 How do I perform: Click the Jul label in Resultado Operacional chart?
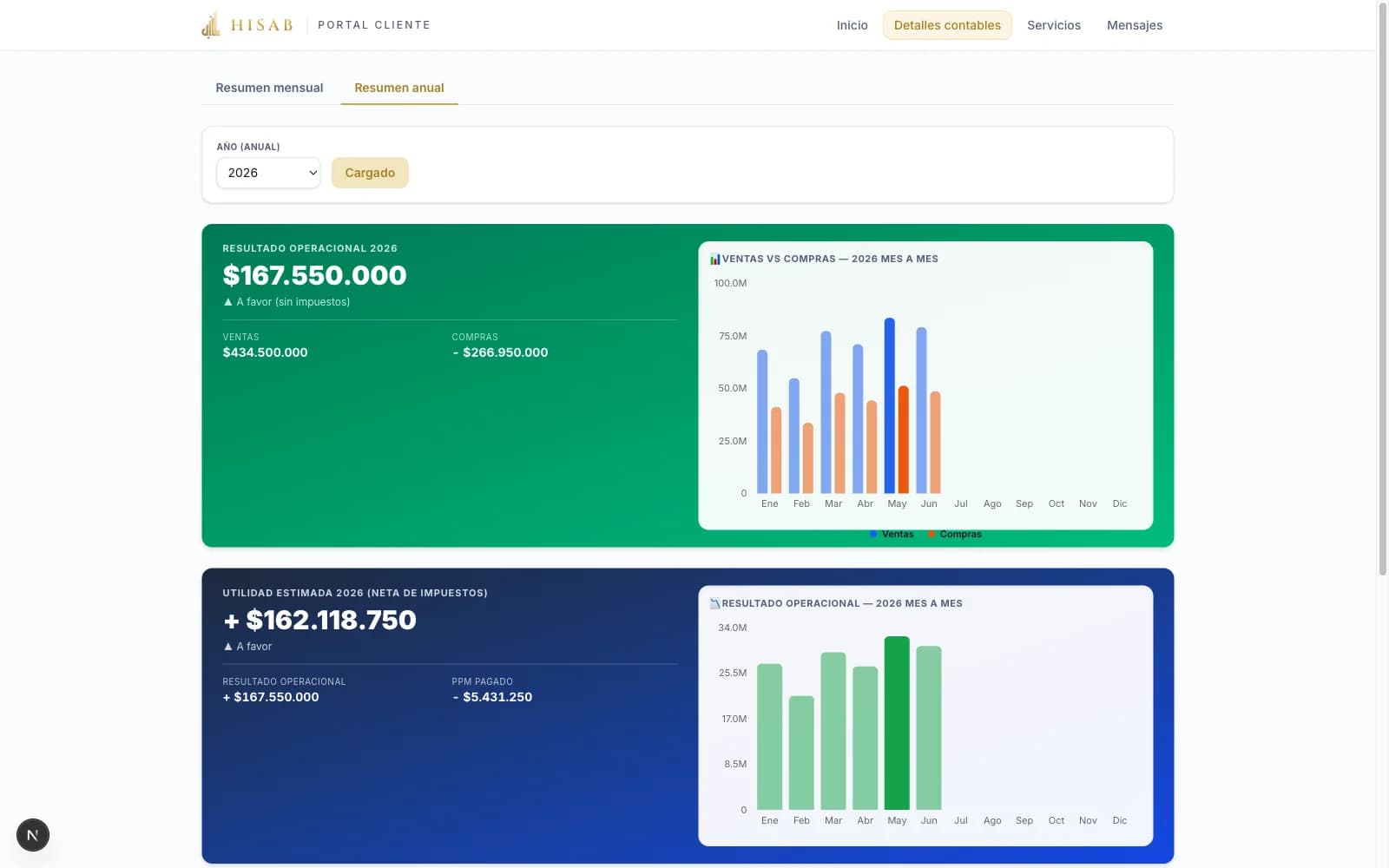click(x=961, y=820)
